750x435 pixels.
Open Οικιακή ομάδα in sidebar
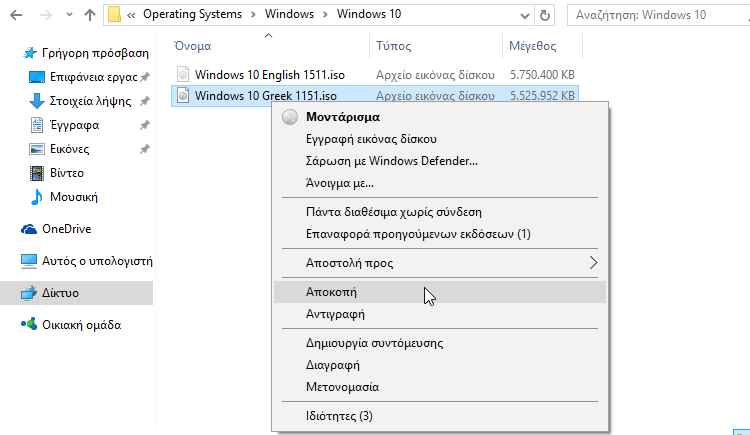point(81,325)
